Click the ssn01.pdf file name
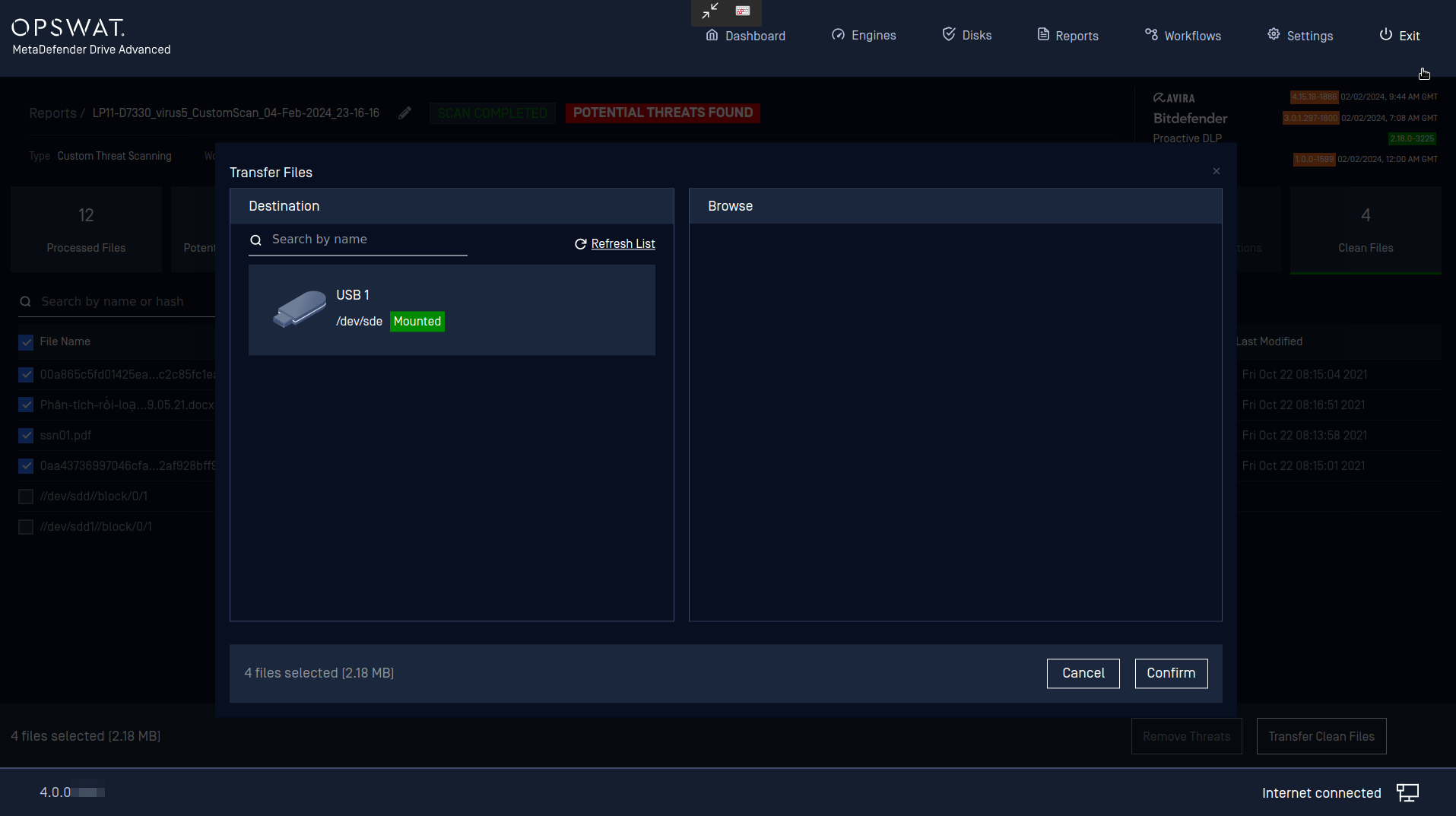The width and height of the screenshot is (1456, 816). coord(65,436)
